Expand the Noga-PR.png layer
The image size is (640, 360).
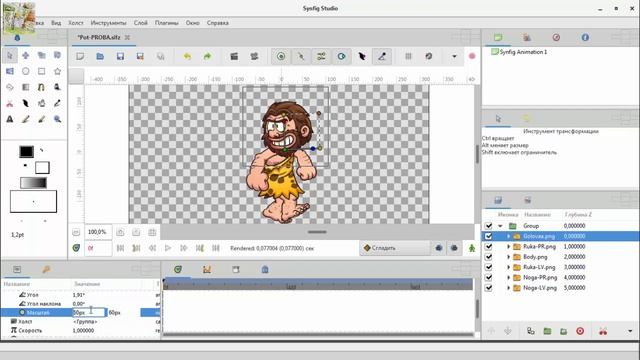click(x=509, y=277)
